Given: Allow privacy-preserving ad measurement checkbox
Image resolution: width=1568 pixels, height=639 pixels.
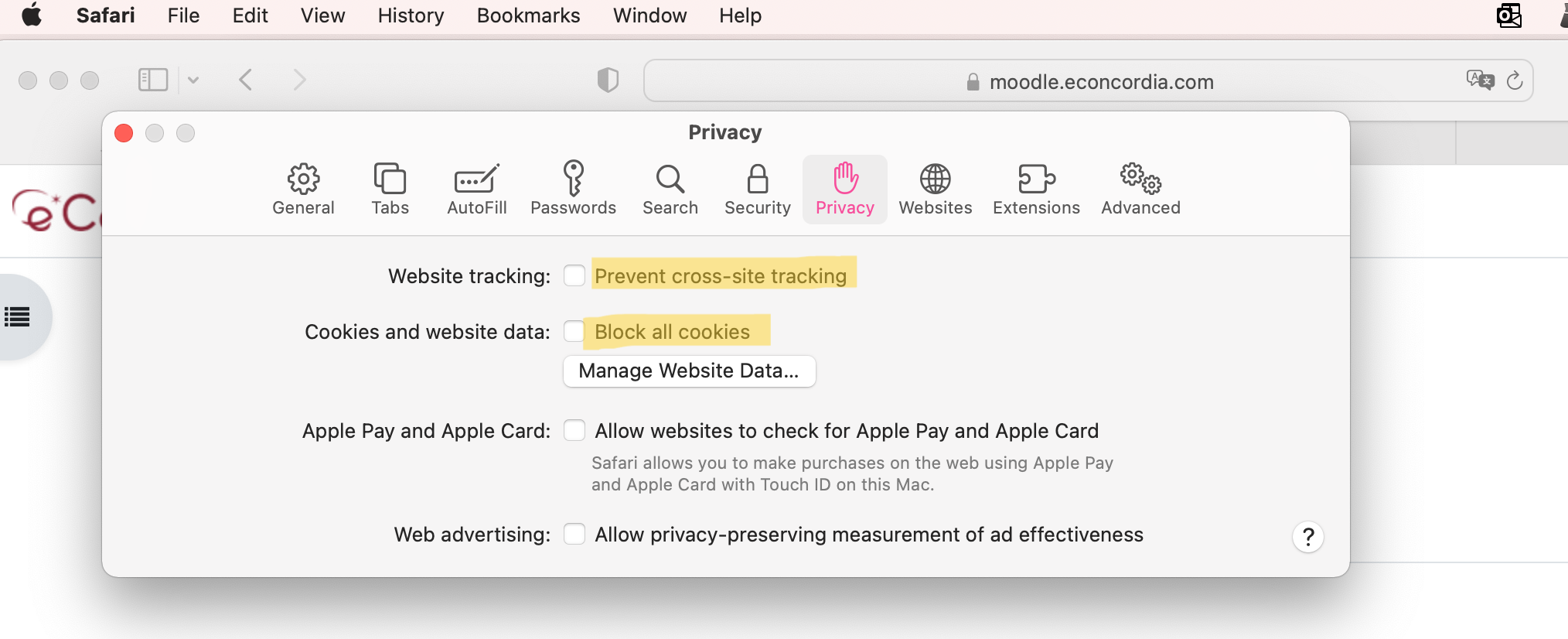Looking at the screenshot, I should pos(574,534).
